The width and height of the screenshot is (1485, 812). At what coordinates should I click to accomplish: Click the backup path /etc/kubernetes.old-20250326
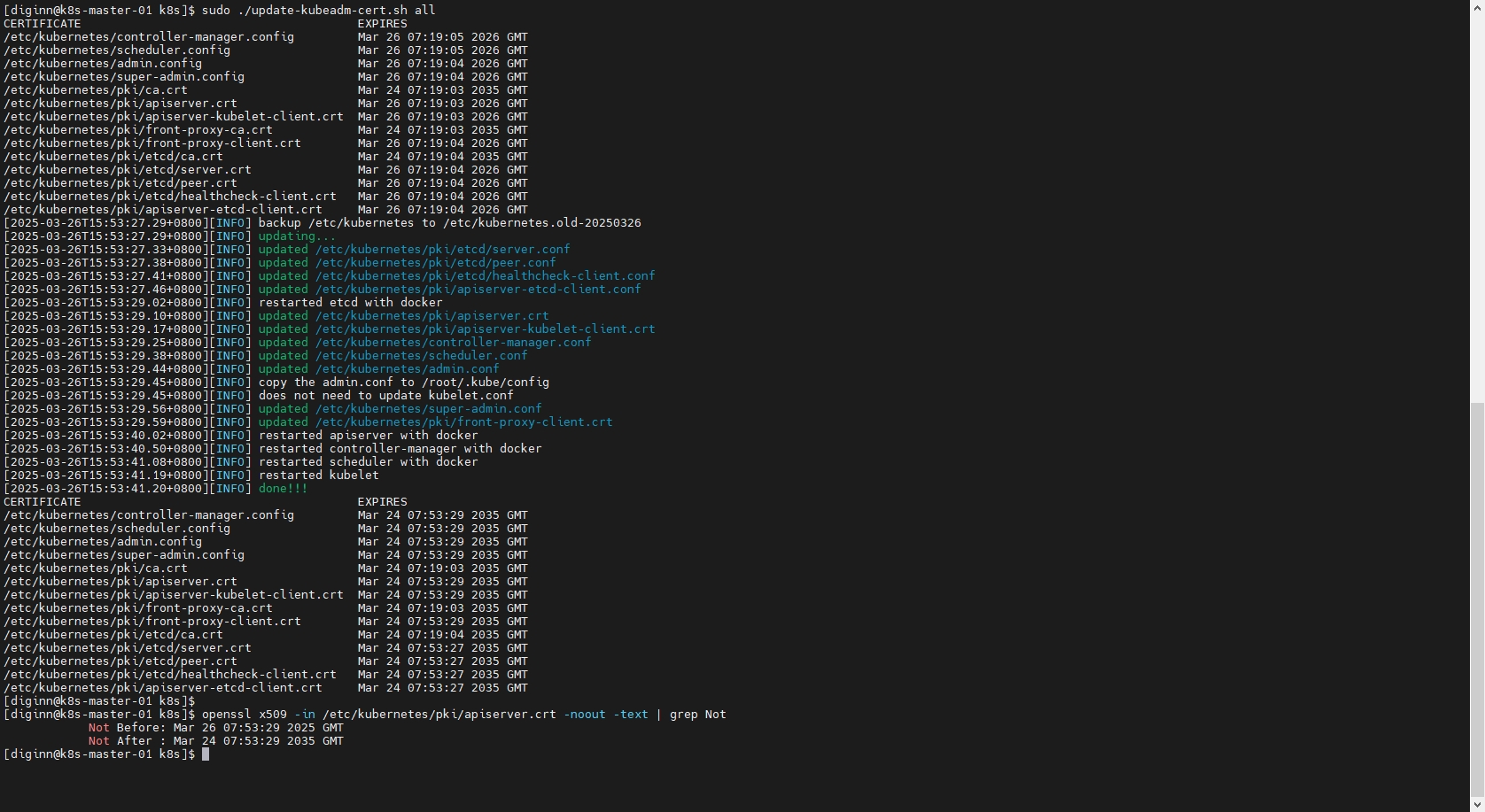(541, 223)
